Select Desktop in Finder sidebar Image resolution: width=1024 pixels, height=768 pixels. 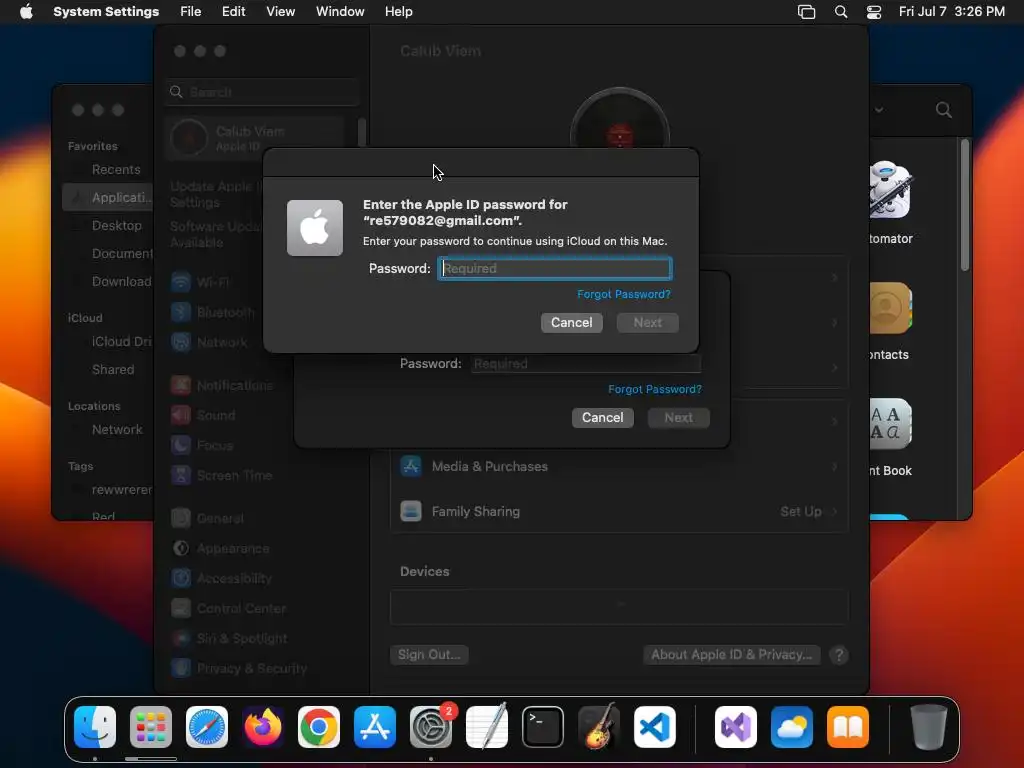[x=116, y=225]
